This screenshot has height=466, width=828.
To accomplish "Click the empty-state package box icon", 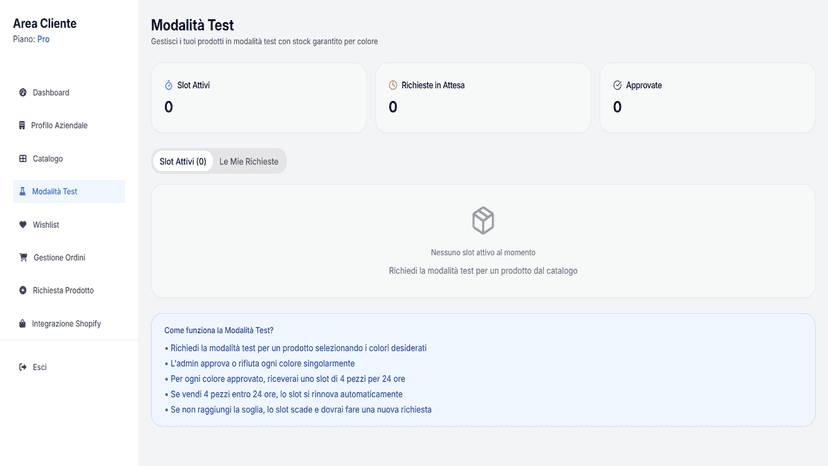I will click(483, 220).
